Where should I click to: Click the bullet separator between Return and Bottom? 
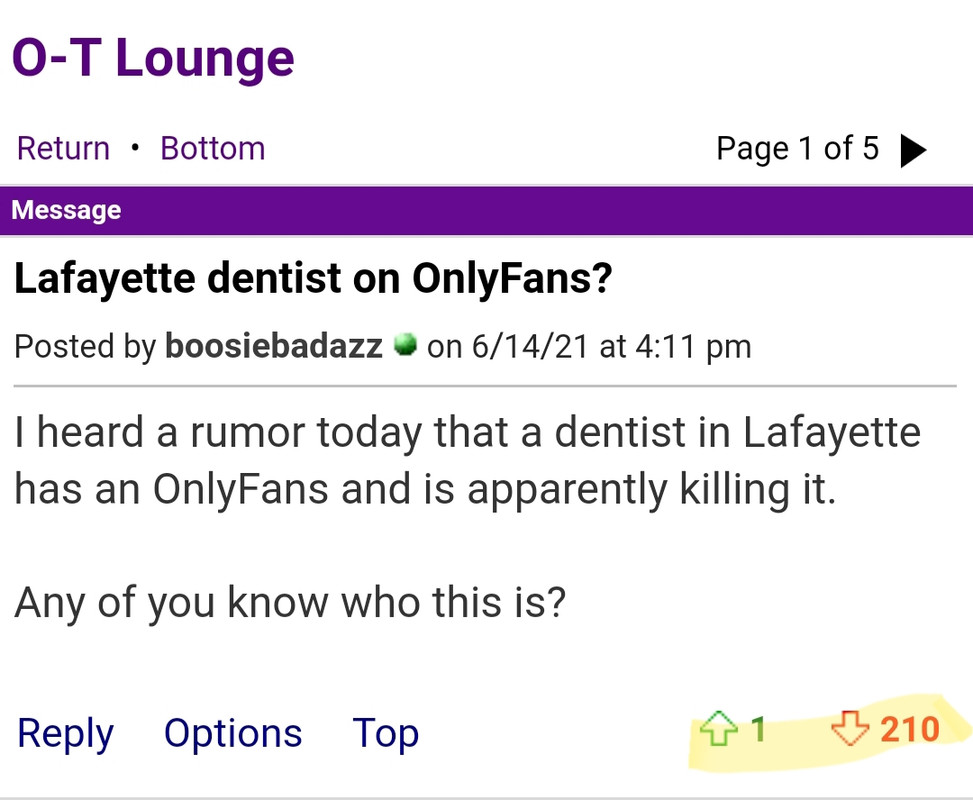coord(135,148)
